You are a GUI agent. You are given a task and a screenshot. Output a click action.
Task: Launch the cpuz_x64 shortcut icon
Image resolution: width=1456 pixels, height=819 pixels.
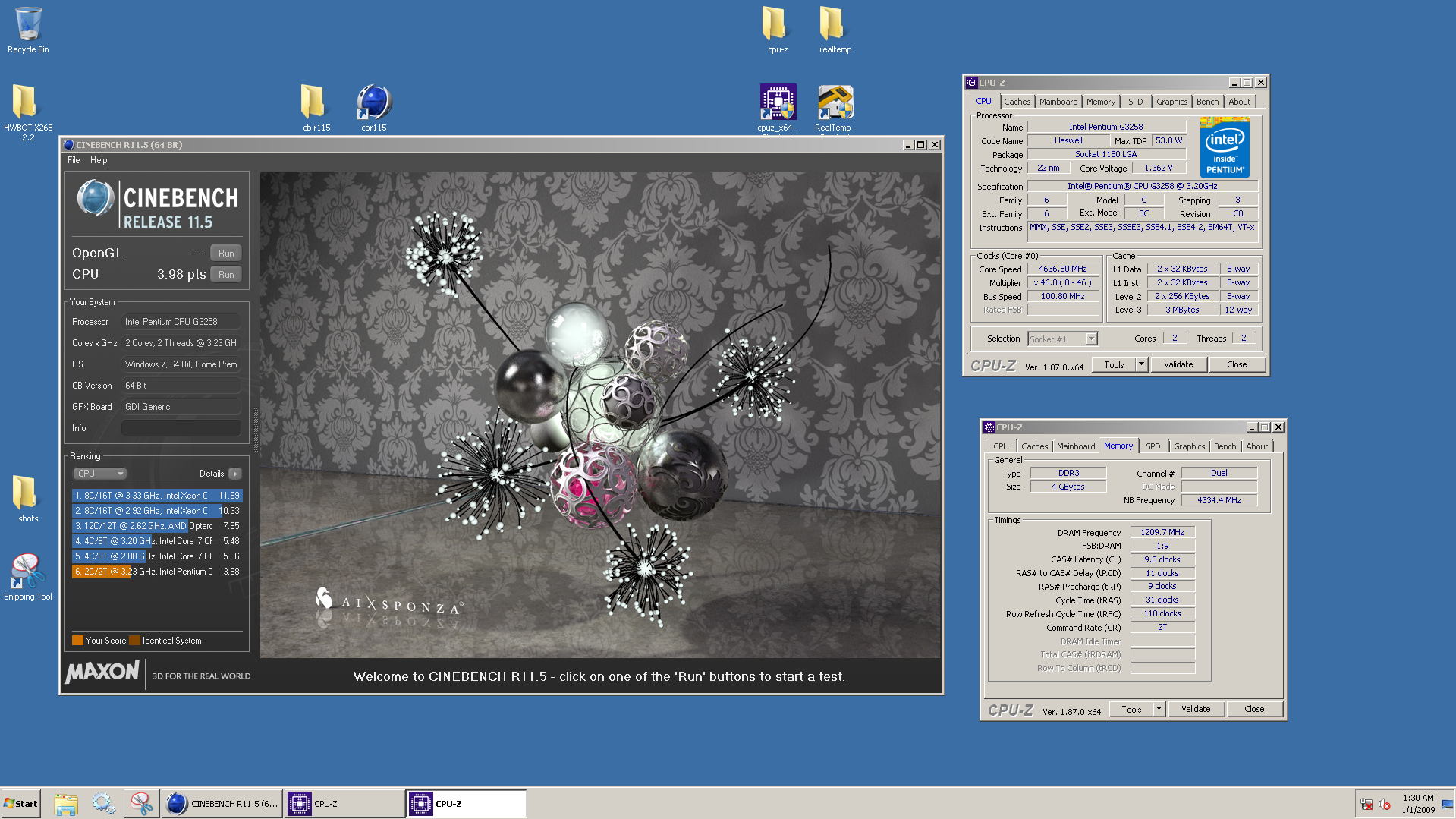tap(778, 107)
